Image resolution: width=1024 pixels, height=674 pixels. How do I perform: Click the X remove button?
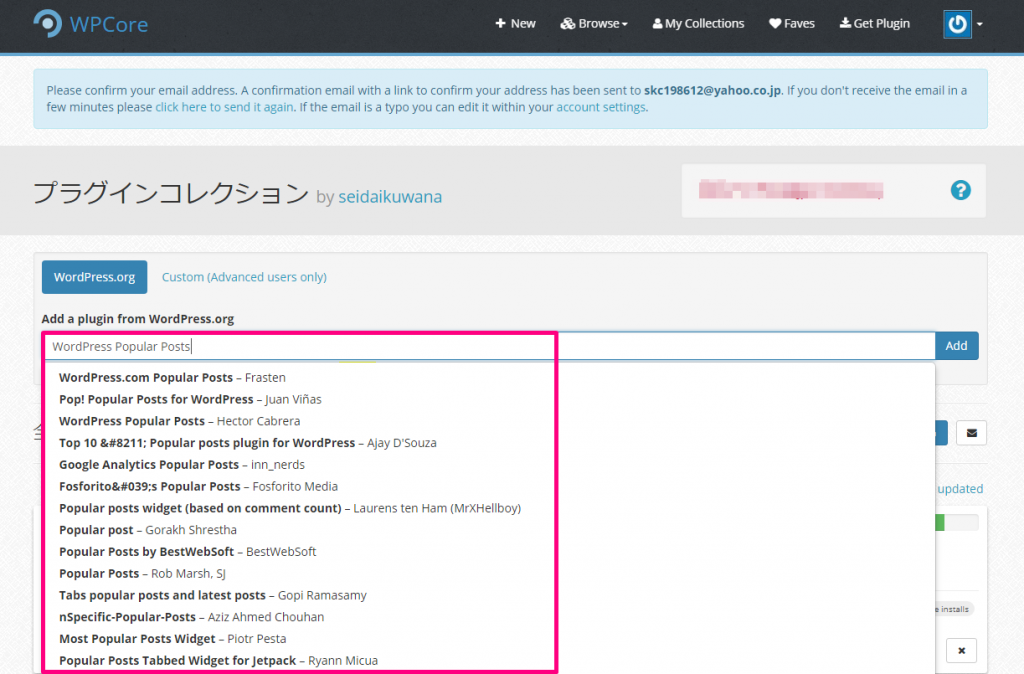click(x=961, y=650)
